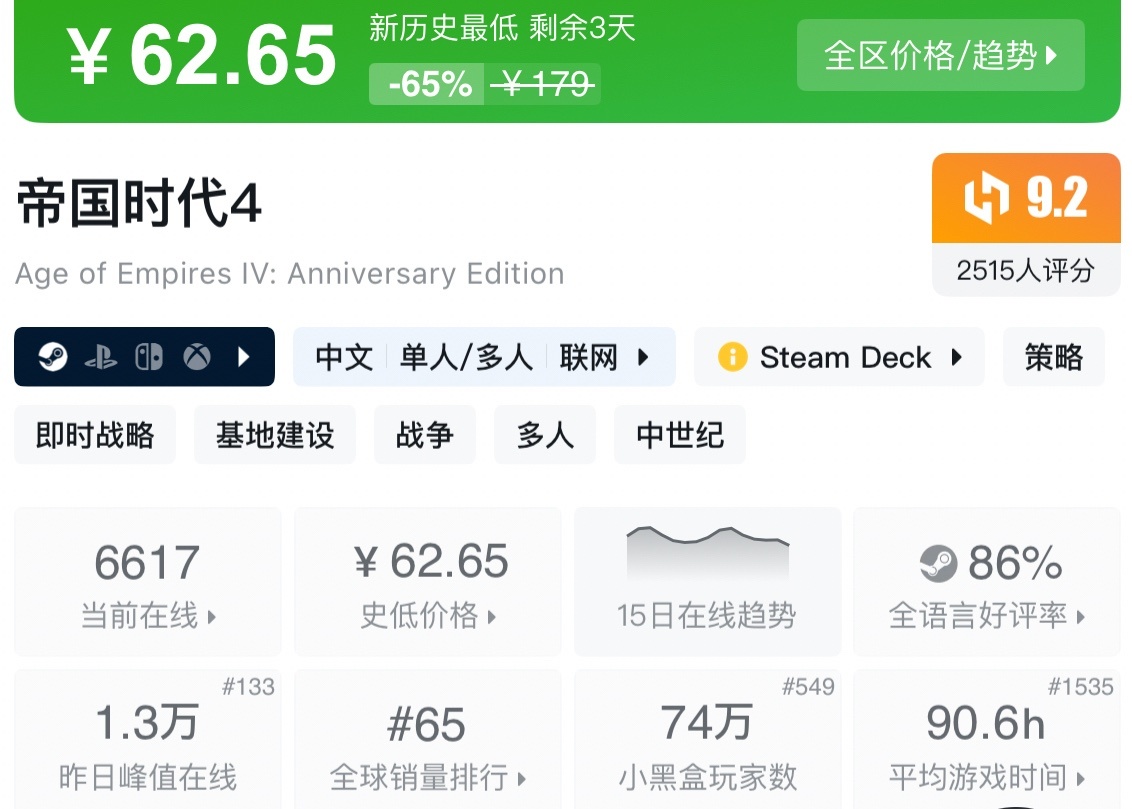Open the 基地建设 tag
1132x809 pixels.
click(x=275, y=435)
